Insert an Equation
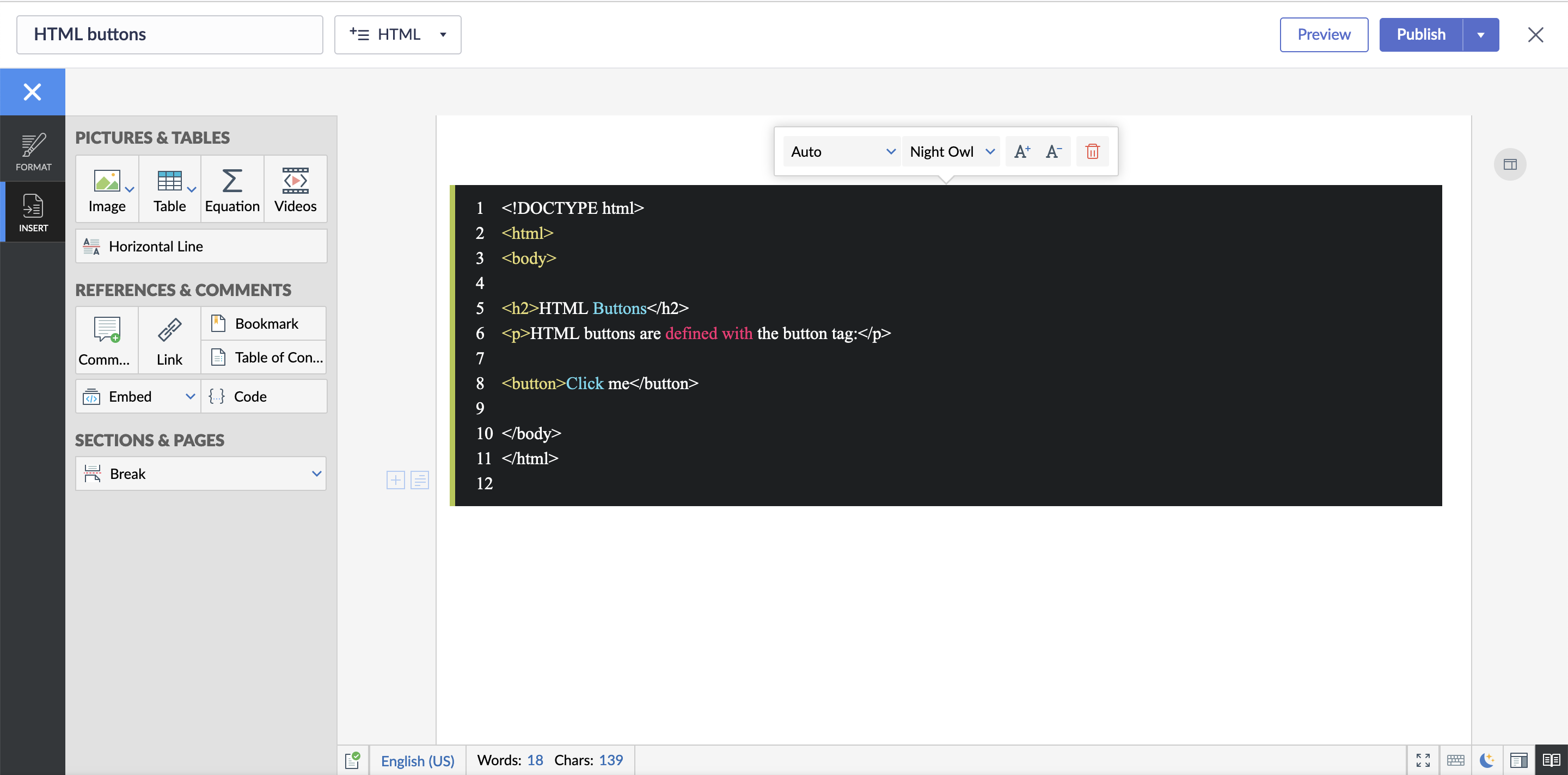The width and height of the screenshot is (1568, 775). point(232,189)
